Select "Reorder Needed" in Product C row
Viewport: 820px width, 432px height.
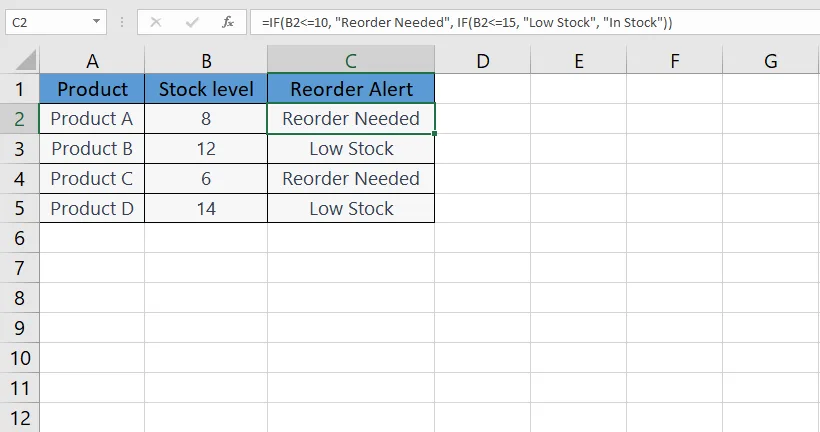click(x=351, y=179)
